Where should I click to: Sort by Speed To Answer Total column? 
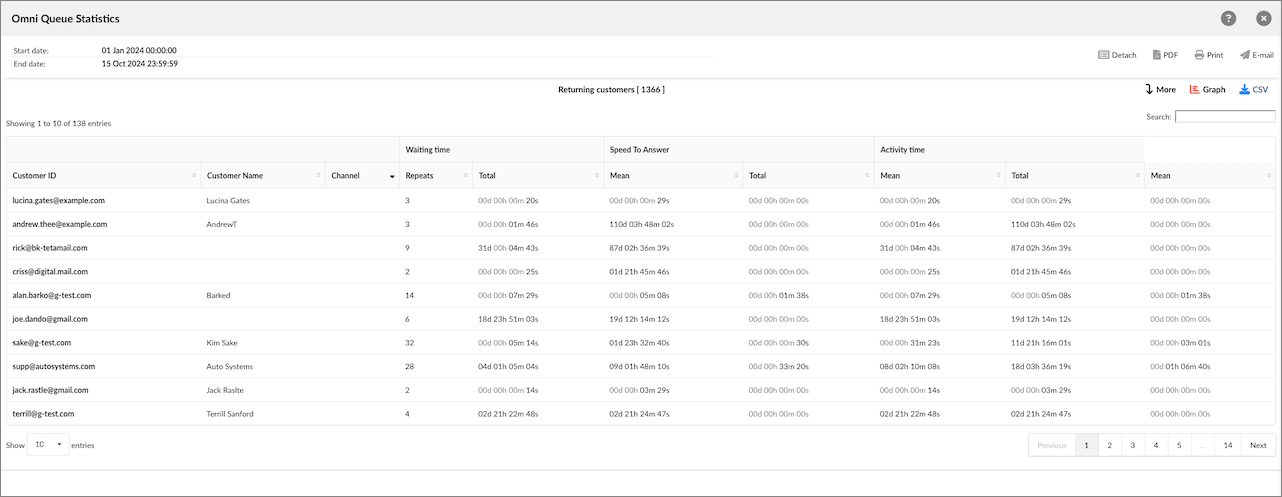[x=808, y=175]
